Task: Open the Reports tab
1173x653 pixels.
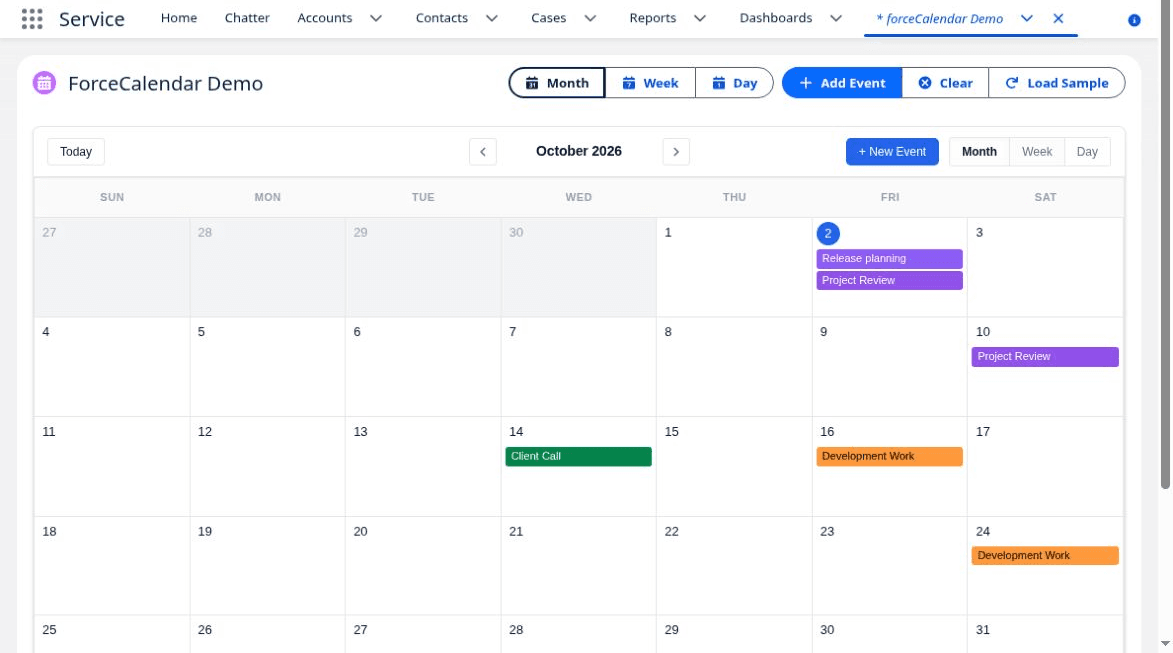Action: point(652,18)
